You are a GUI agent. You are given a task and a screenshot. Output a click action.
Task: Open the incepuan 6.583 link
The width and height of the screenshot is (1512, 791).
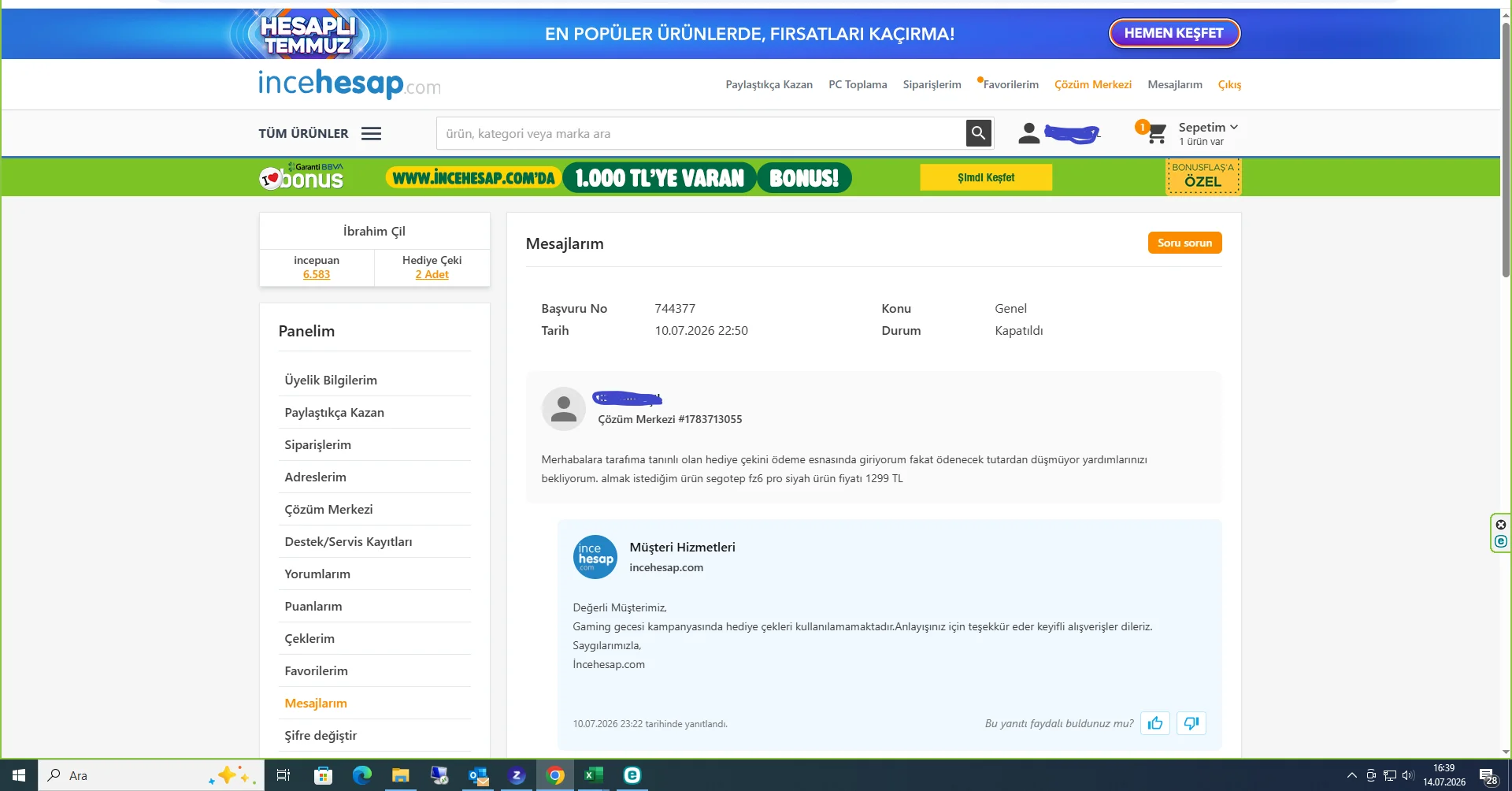pyautogui.click(x=317, y=274)
